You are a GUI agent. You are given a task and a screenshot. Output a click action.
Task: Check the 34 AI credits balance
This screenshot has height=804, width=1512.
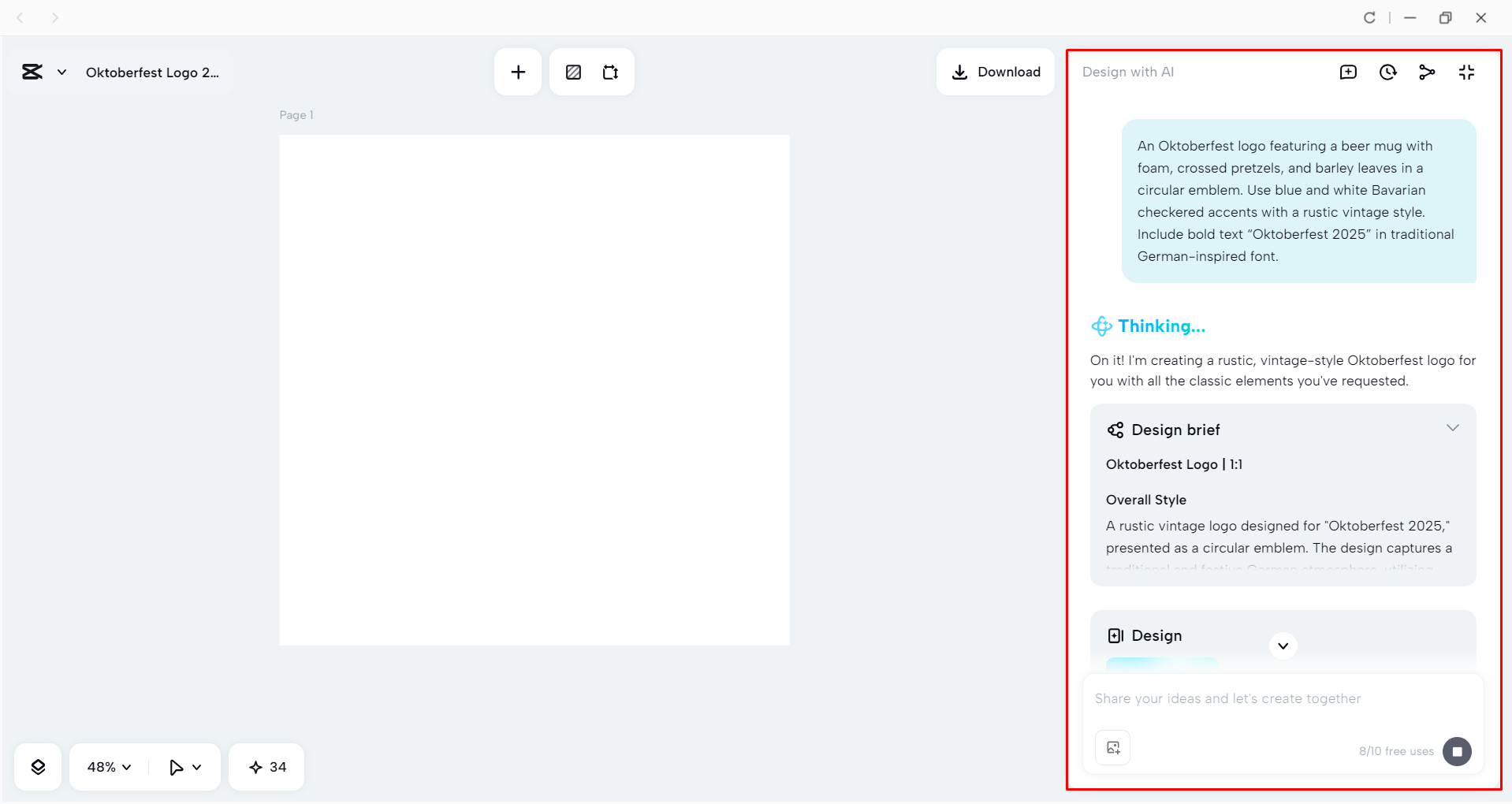pyautogui.click(x=266, y=767)
